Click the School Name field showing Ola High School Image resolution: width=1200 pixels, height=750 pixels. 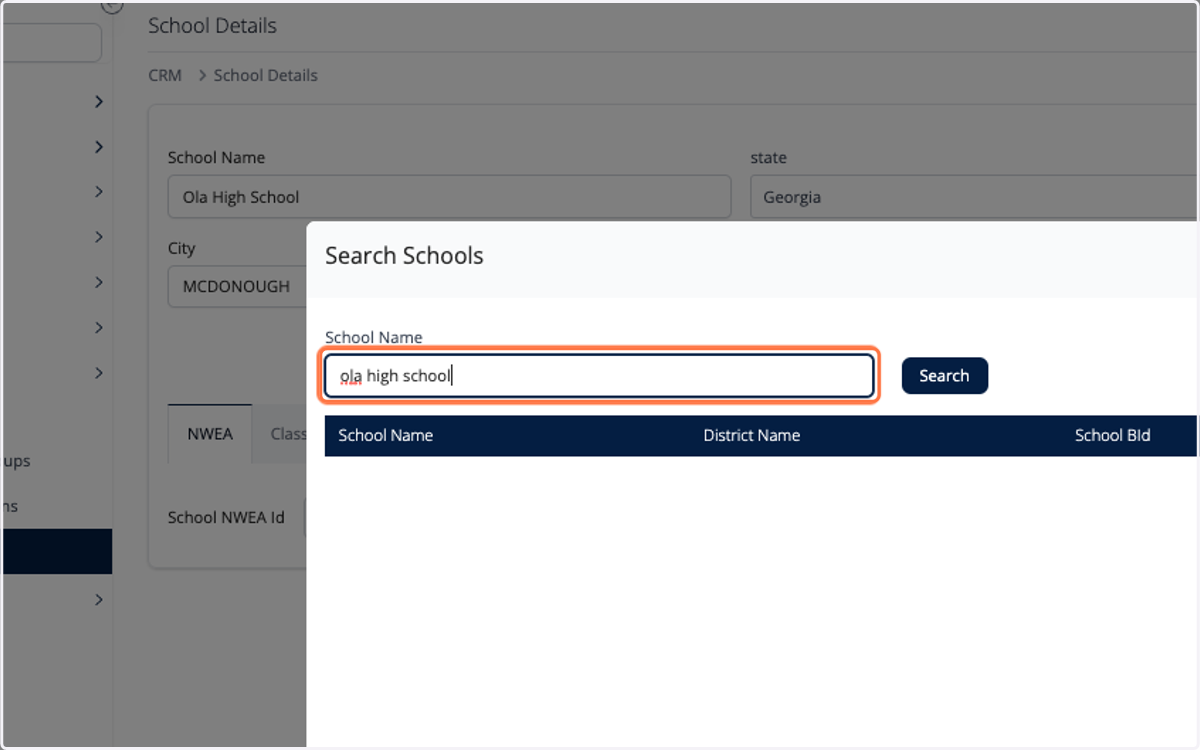(449, 197)
